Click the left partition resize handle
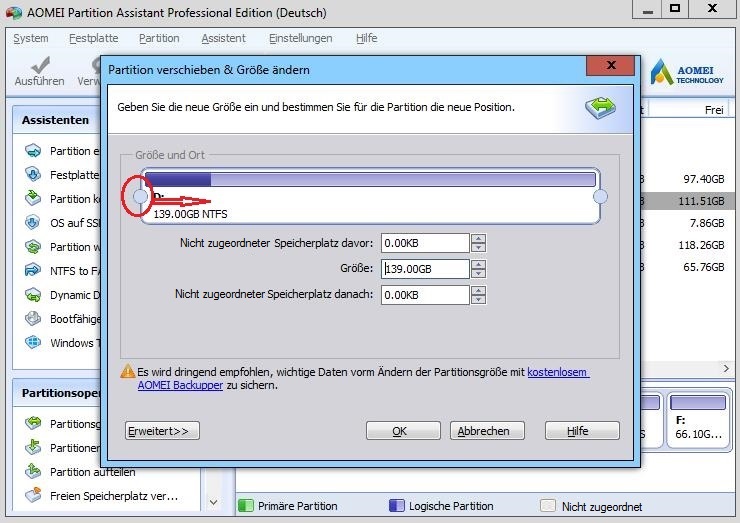The height and width of the screenshot is (523, 740). coord(140,196)
